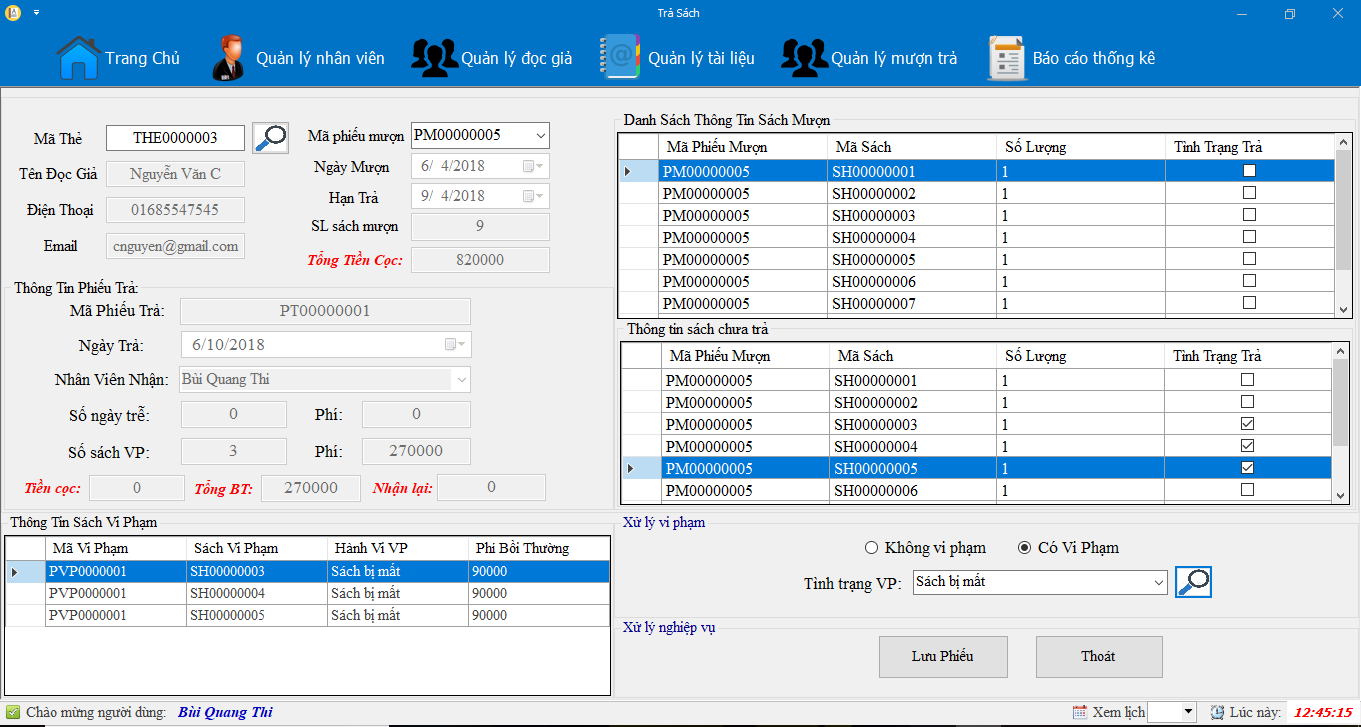Click the Quản lý tài liệu notebook icon
The width and height of the screenshot is (1361, 727).
tap(619, 58)
